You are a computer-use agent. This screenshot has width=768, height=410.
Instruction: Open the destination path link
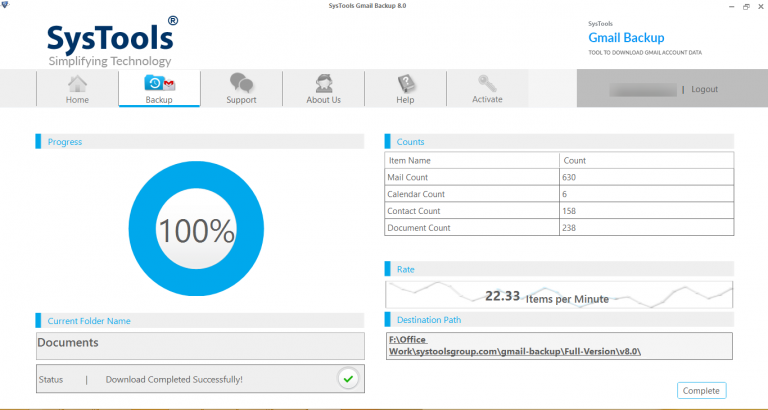point(515,345)
